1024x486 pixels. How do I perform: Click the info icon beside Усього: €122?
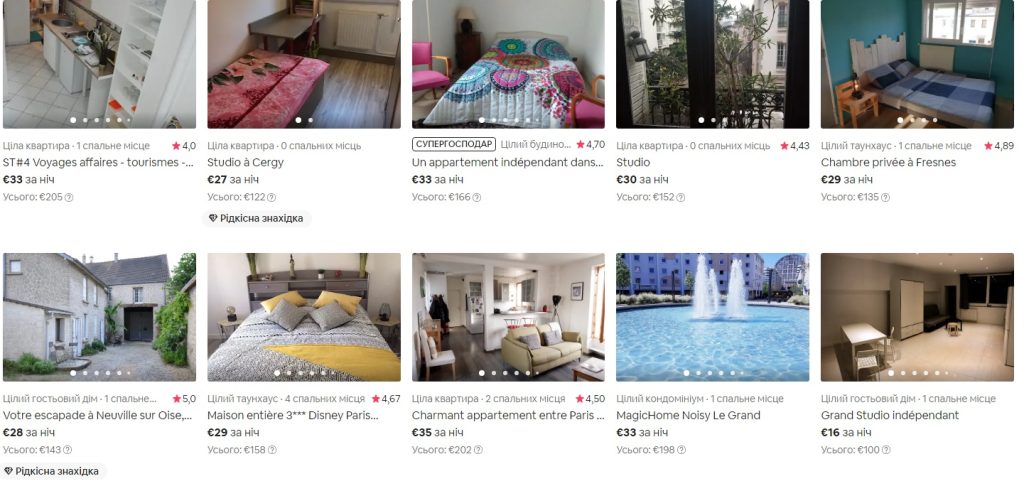[x=272, y=197]
